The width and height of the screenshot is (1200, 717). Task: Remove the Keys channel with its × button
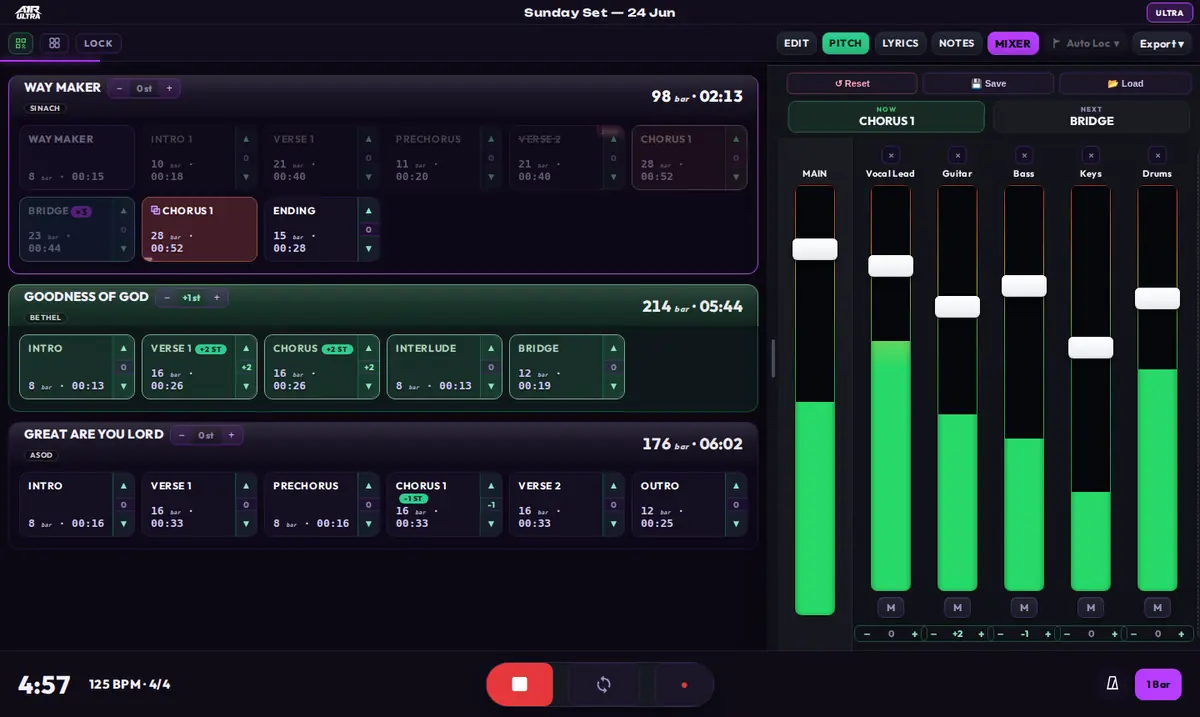point(1091,155)
